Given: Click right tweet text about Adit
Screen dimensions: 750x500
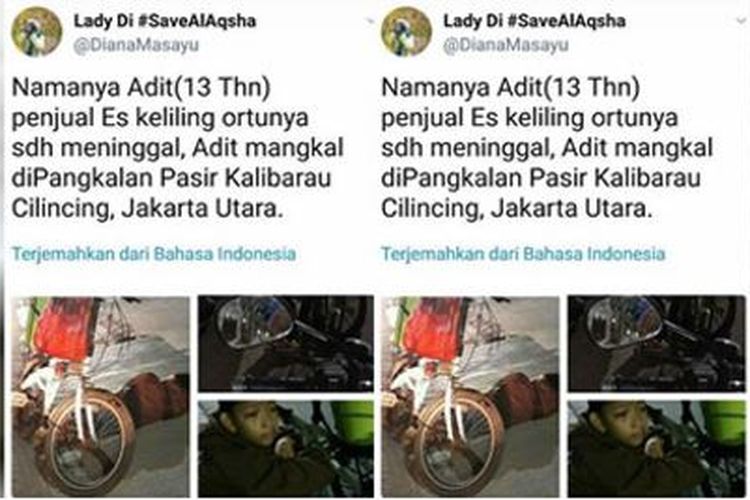Looking at the screenshot, I should 547,148.
